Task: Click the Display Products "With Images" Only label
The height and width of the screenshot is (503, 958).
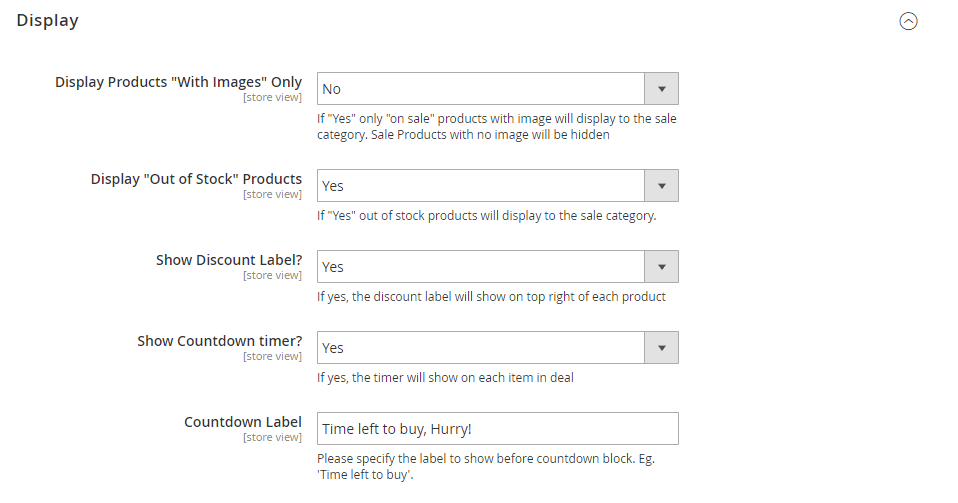Action: [178, 82]
